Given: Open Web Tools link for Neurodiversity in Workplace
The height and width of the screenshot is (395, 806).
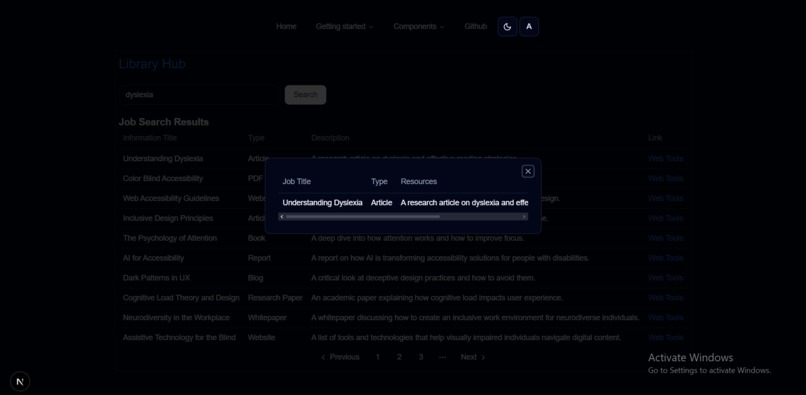Looking at the screenshot, I should click(x=666, y=317).
